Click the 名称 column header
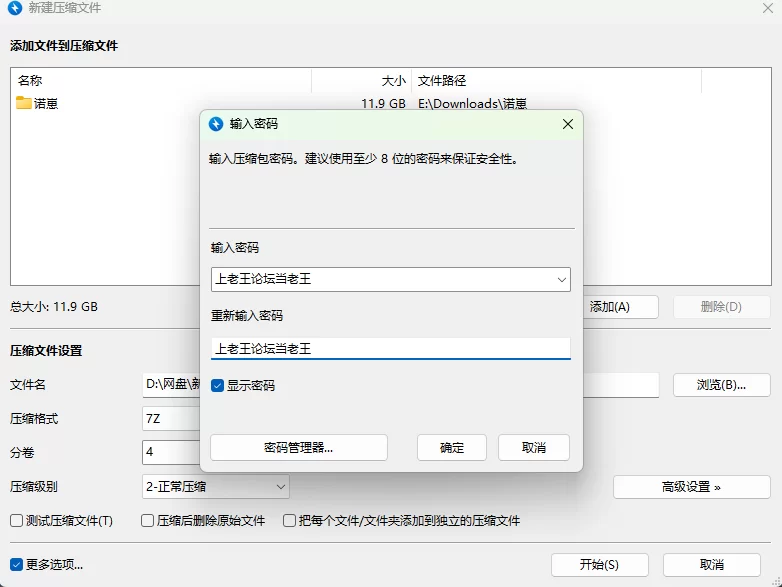782x587 pixels. coord(161,80)
